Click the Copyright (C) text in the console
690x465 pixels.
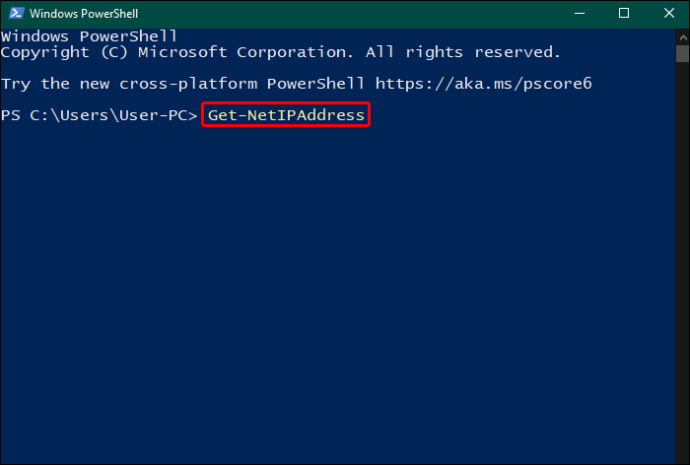(64, 52)
